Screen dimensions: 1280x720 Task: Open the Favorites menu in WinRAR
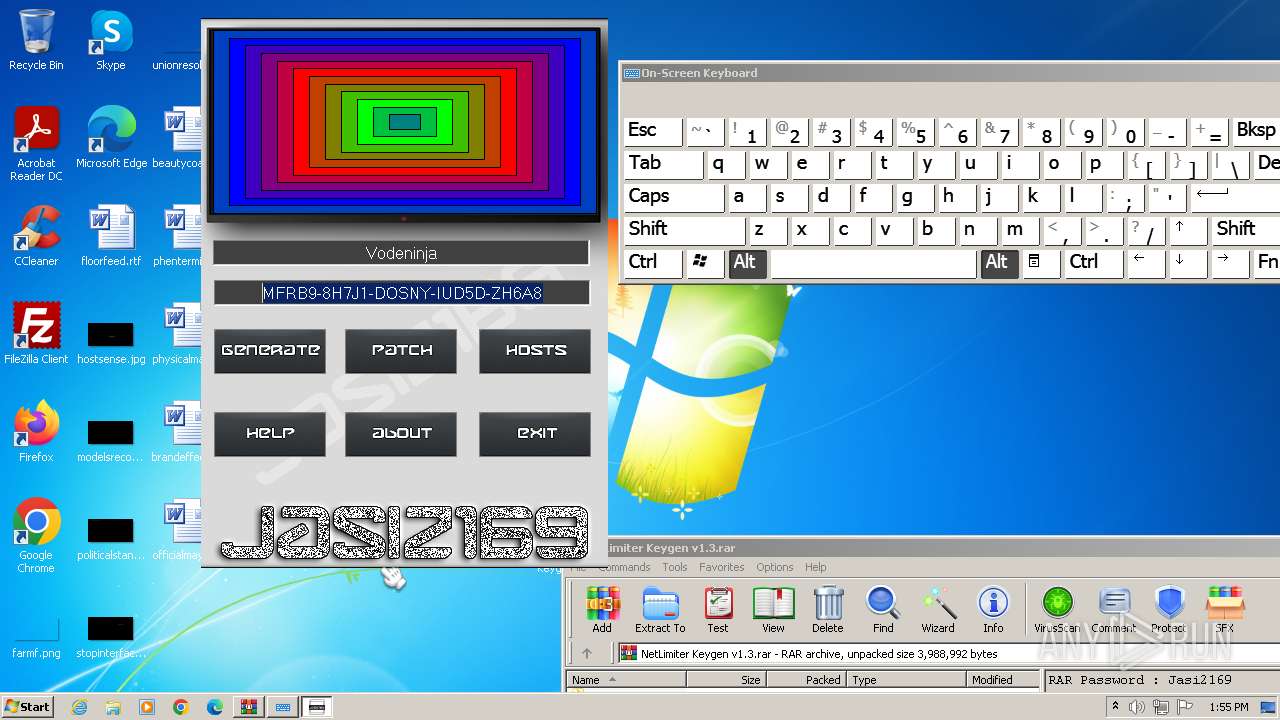722,567
